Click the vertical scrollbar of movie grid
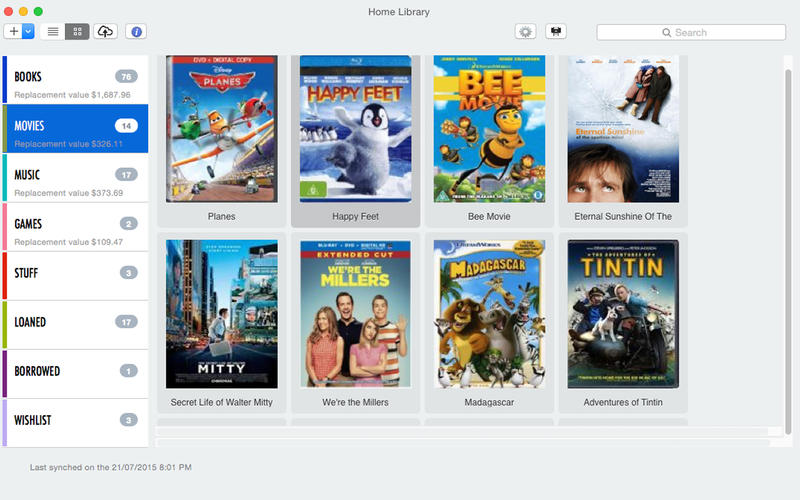 pyautogui.click(x=788, y=250)
